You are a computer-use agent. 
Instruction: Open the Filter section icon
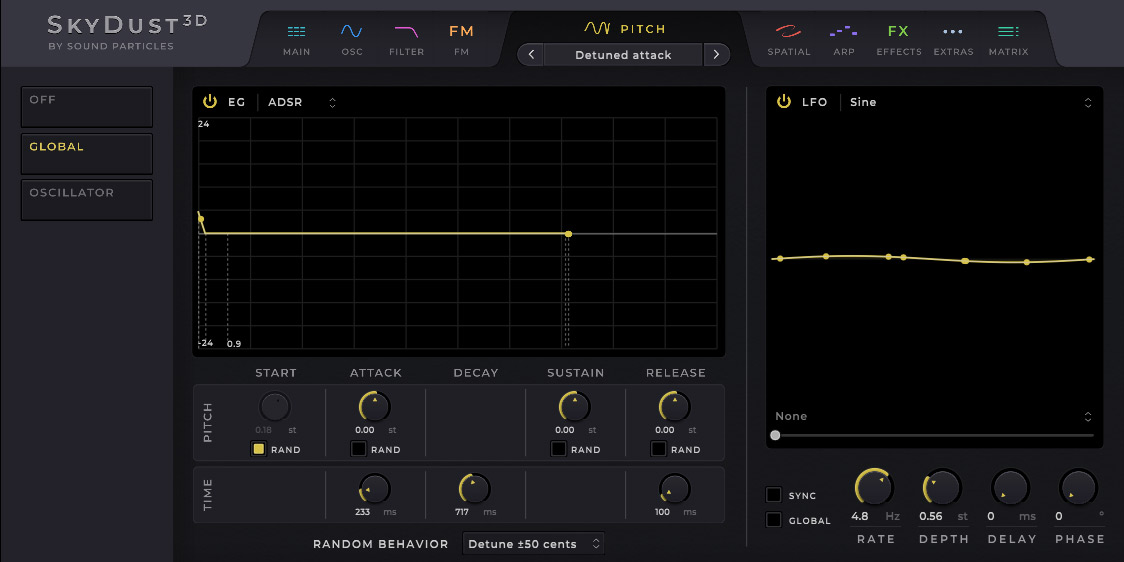point(406,38)
